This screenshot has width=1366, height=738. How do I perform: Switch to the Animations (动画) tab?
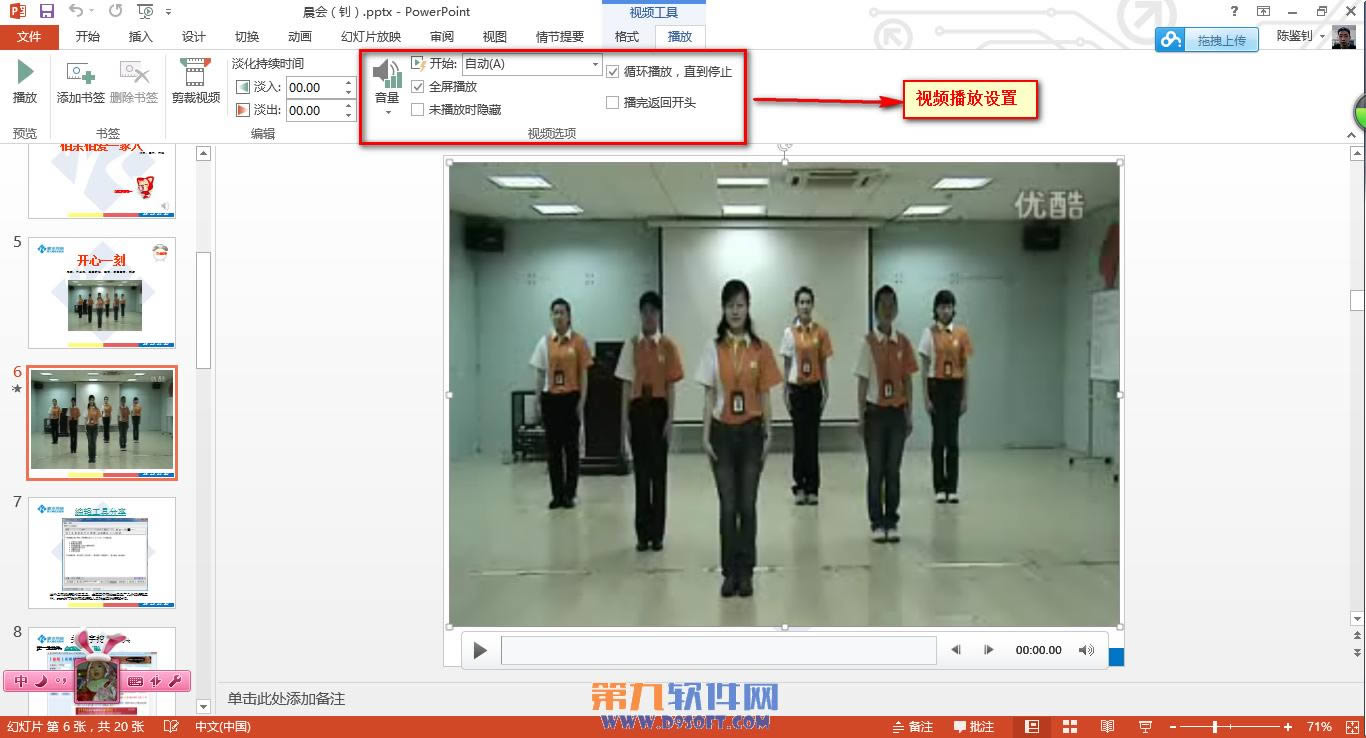point(300,37)
